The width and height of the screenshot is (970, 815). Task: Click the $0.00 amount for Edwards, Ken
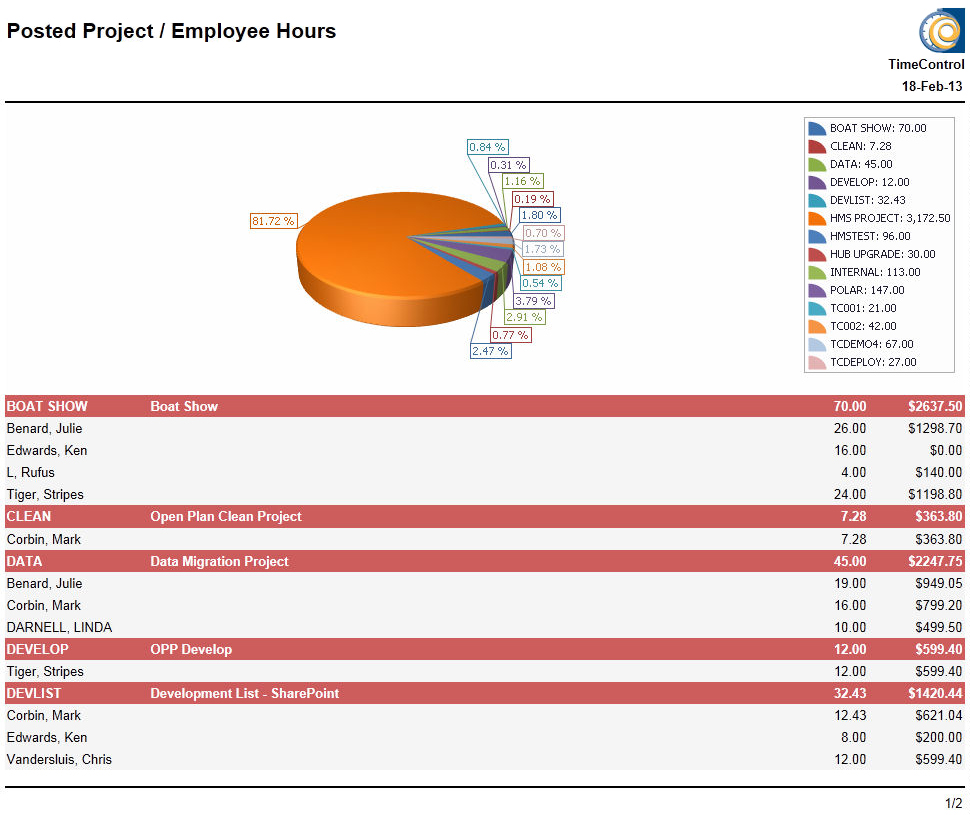946,451
